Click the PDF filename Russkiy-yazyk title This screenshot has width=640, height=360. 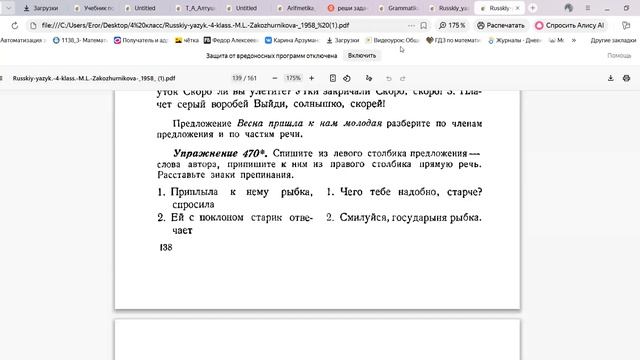pos(94,78)
